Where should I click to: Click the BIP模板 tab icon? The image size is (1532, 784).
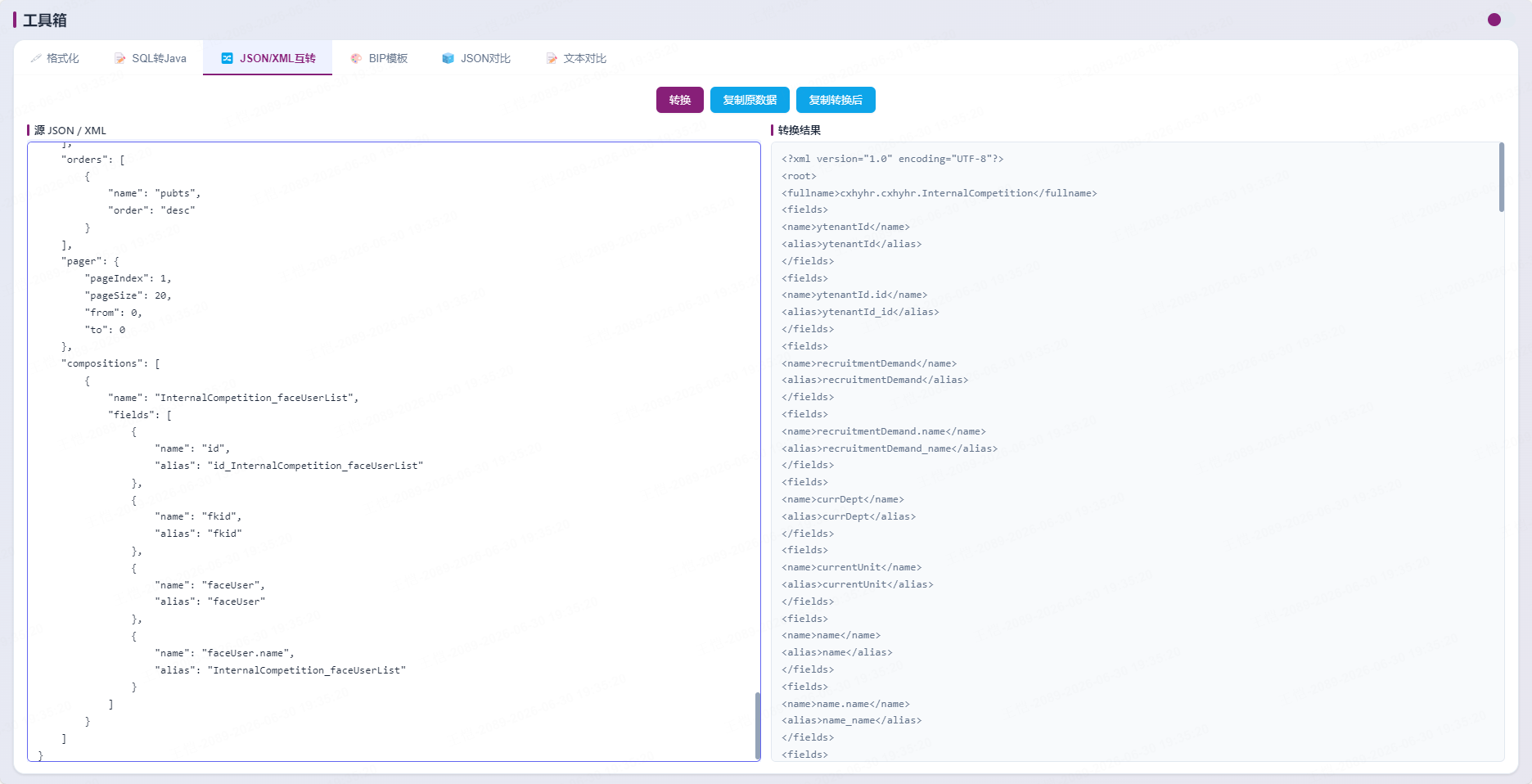[356, 58]
